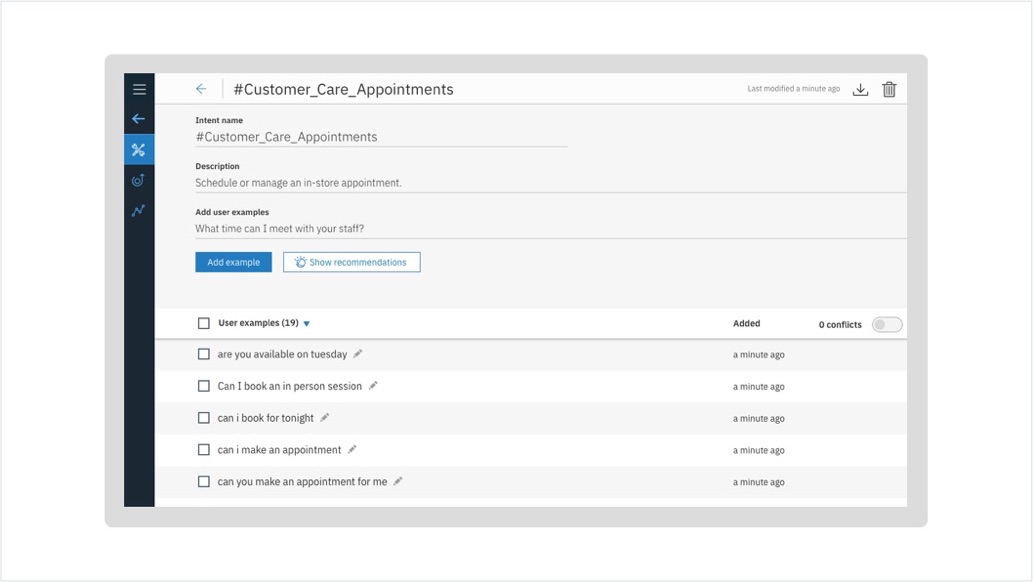The height and width of the screenshot is (582, 1033).
Task: Click the Add example button
Action: coord(233,262)
